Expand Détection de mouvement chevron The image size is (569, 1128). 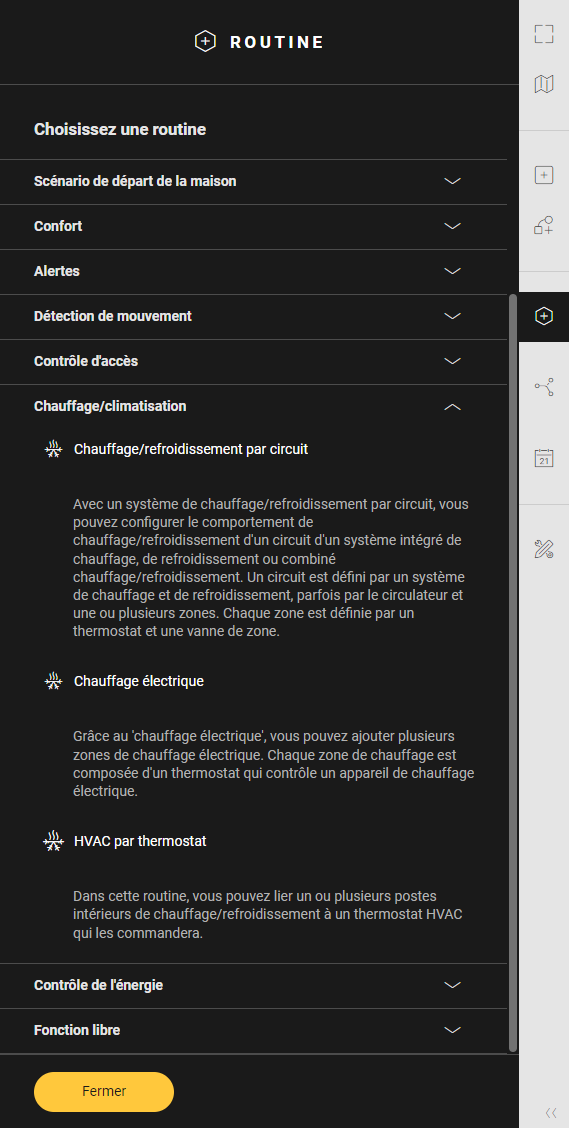(x=452, y=316)
